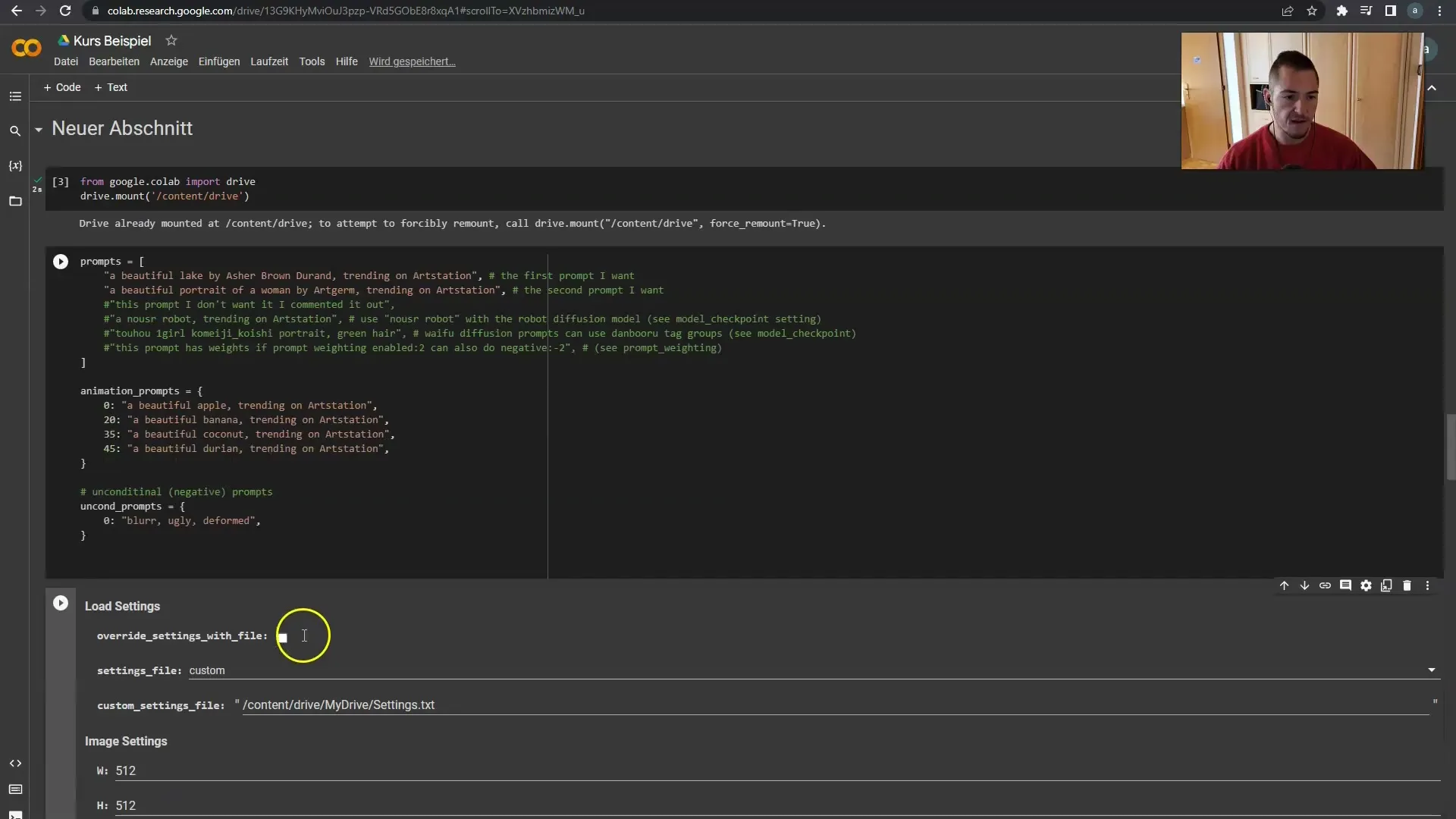
Task: Click the drive.mount code line
Action: (x=165, y=196)
